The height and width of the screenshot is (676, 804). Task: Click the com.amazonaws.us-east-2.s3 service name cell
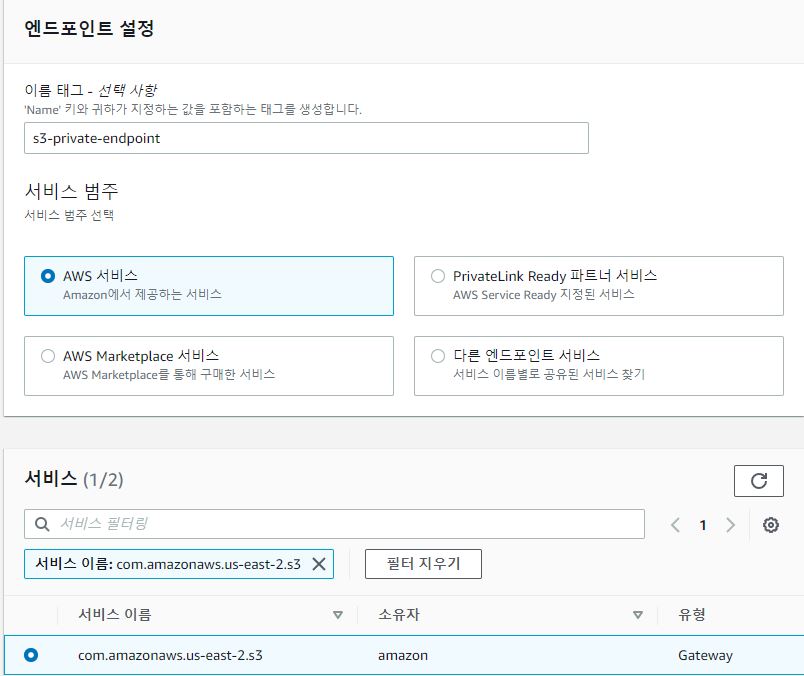170,655
